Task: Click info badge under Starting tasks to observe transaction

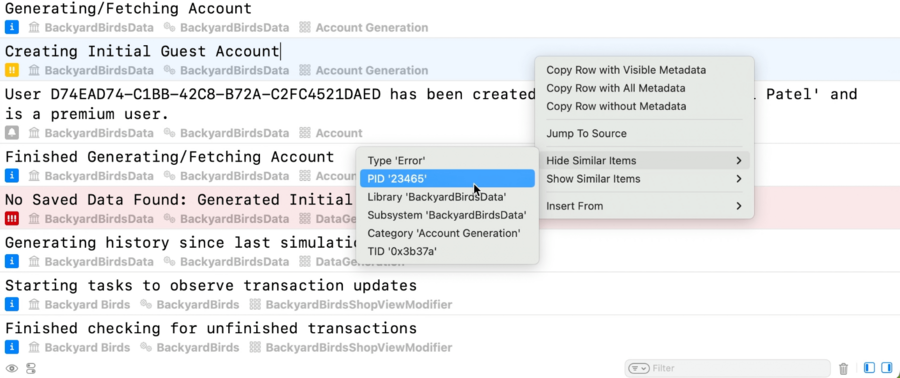Action: tap(11, 305)
